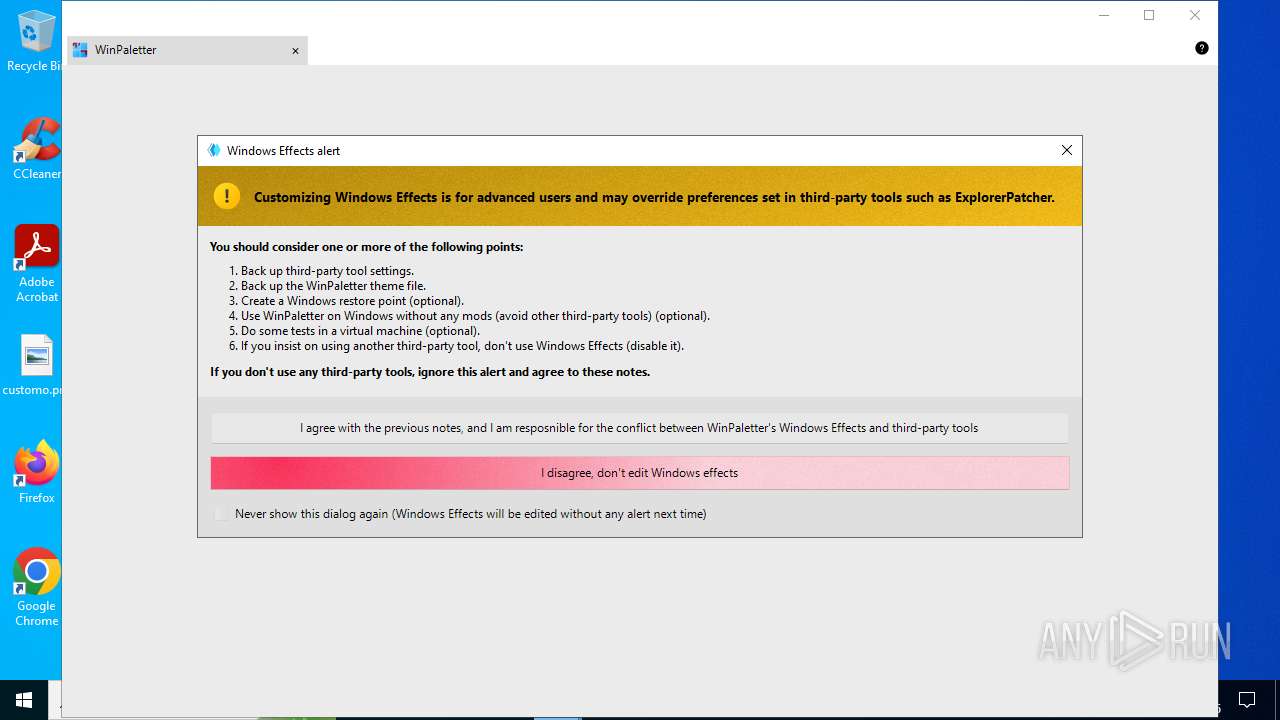This screenshot has height=720, width=1280.
Task: Open Google Chrome desktop shortcut
Action: point(37,587)
